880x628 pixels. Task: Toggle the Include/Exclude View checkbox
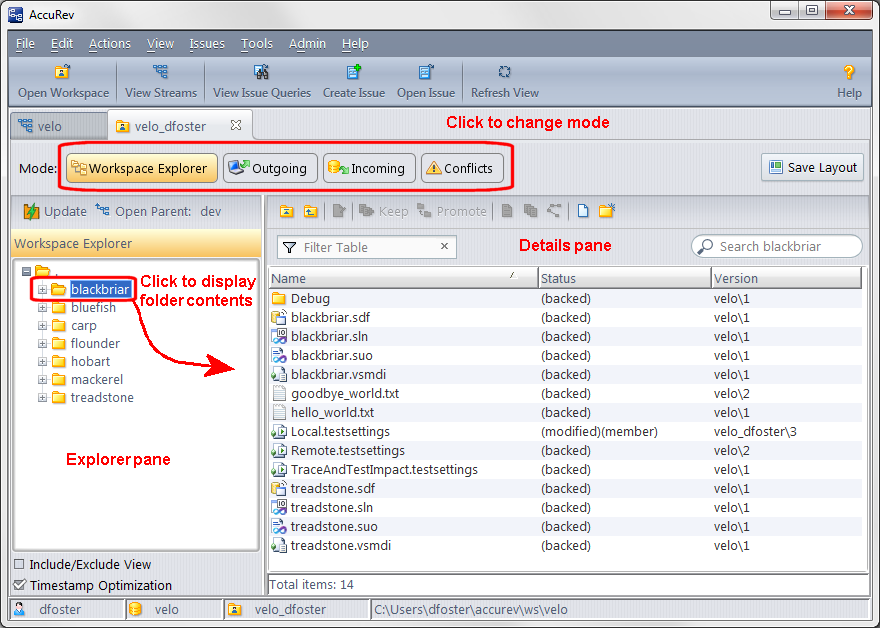20,565
